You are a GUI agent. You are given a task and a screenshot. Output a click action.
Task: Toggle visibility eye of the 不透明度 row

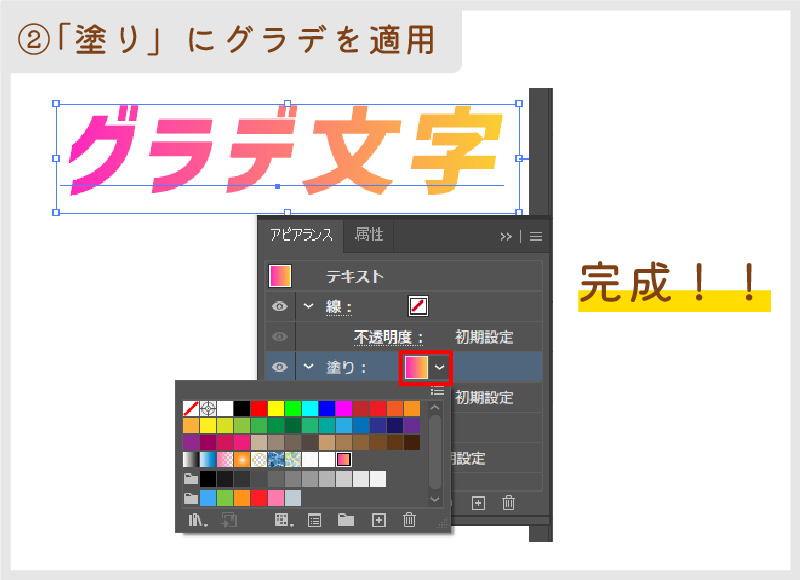click(280, 337)
